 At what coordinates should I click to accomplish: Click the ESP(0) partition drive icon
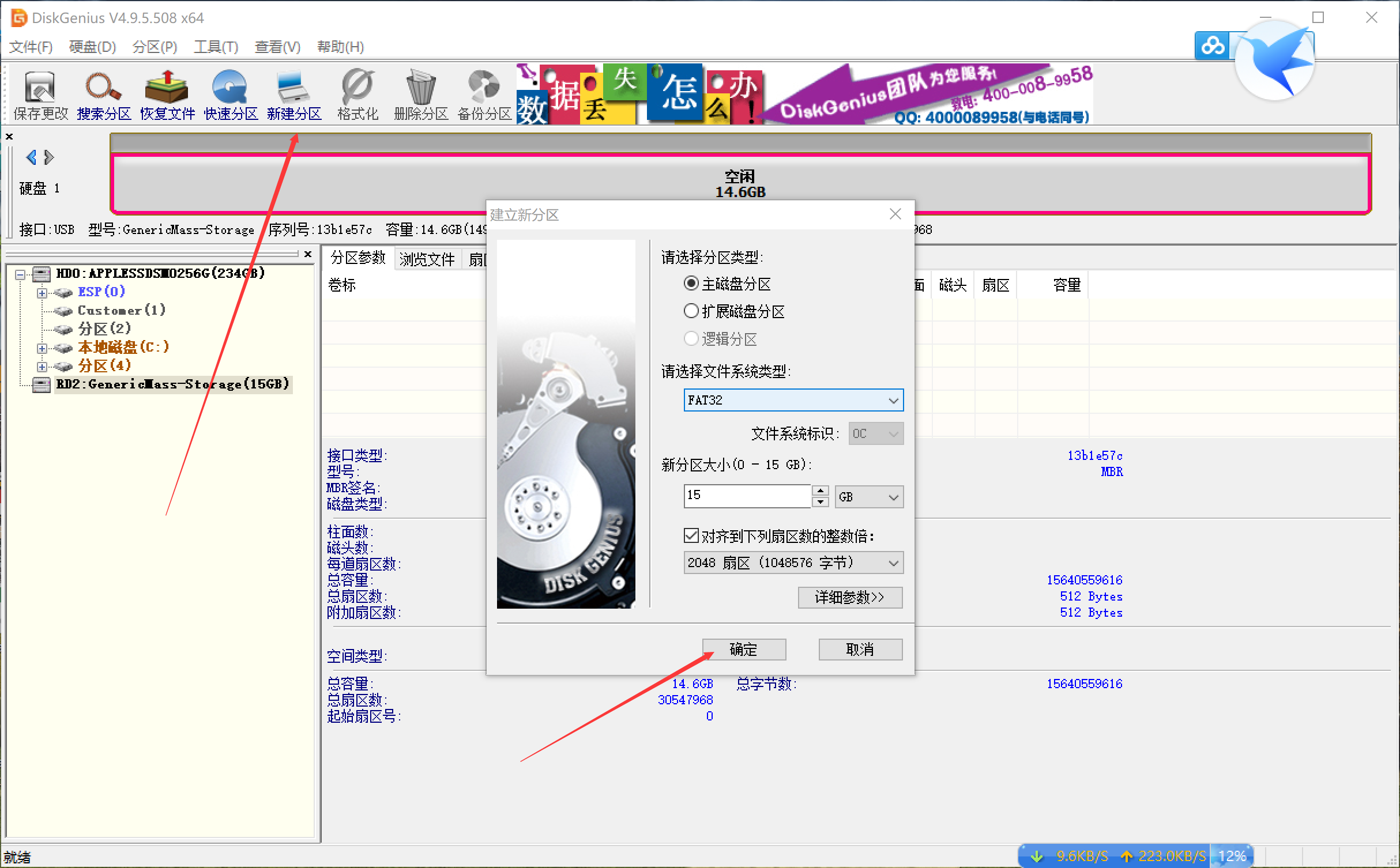[x=62, y=292]
